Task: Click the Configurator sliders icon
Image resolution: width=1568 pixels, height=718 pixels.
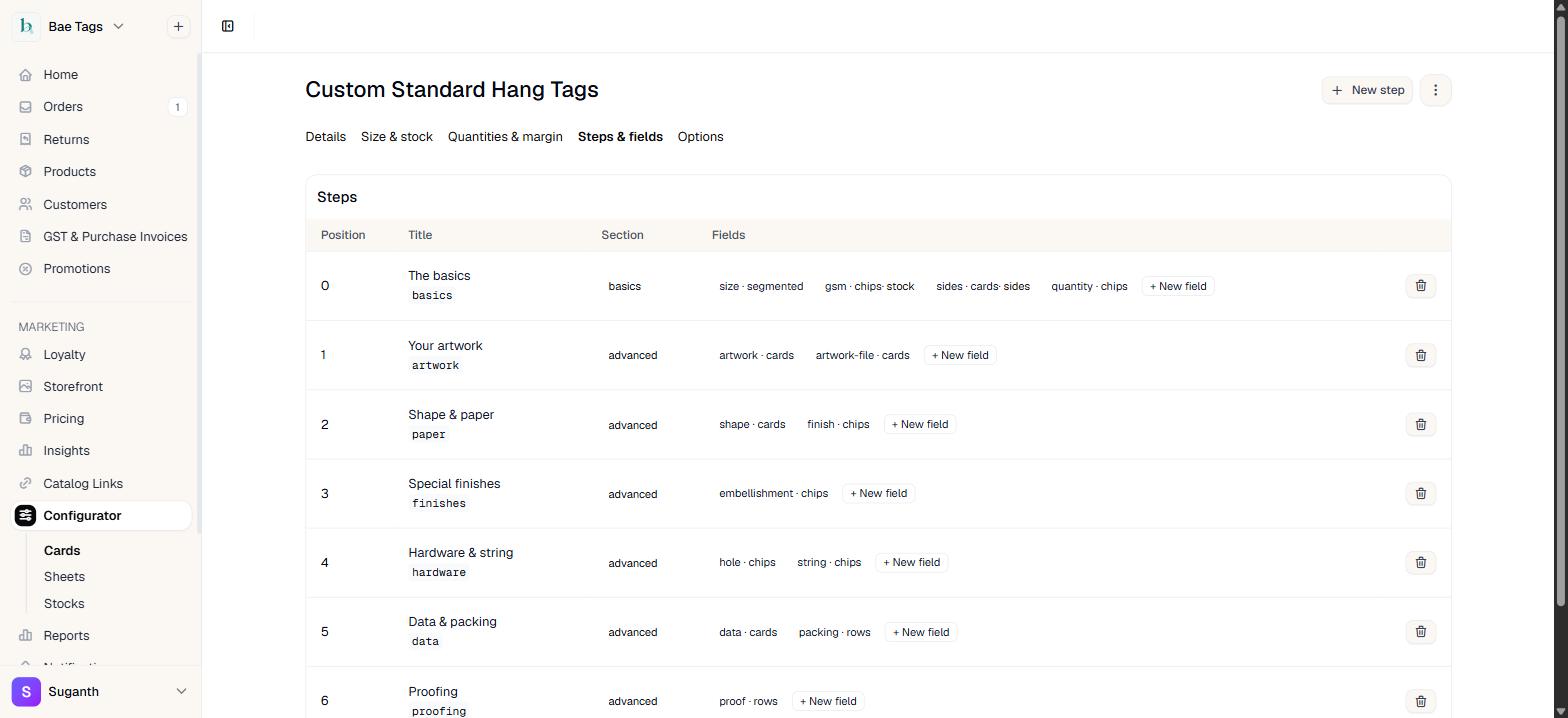Action: click(26, 516)
